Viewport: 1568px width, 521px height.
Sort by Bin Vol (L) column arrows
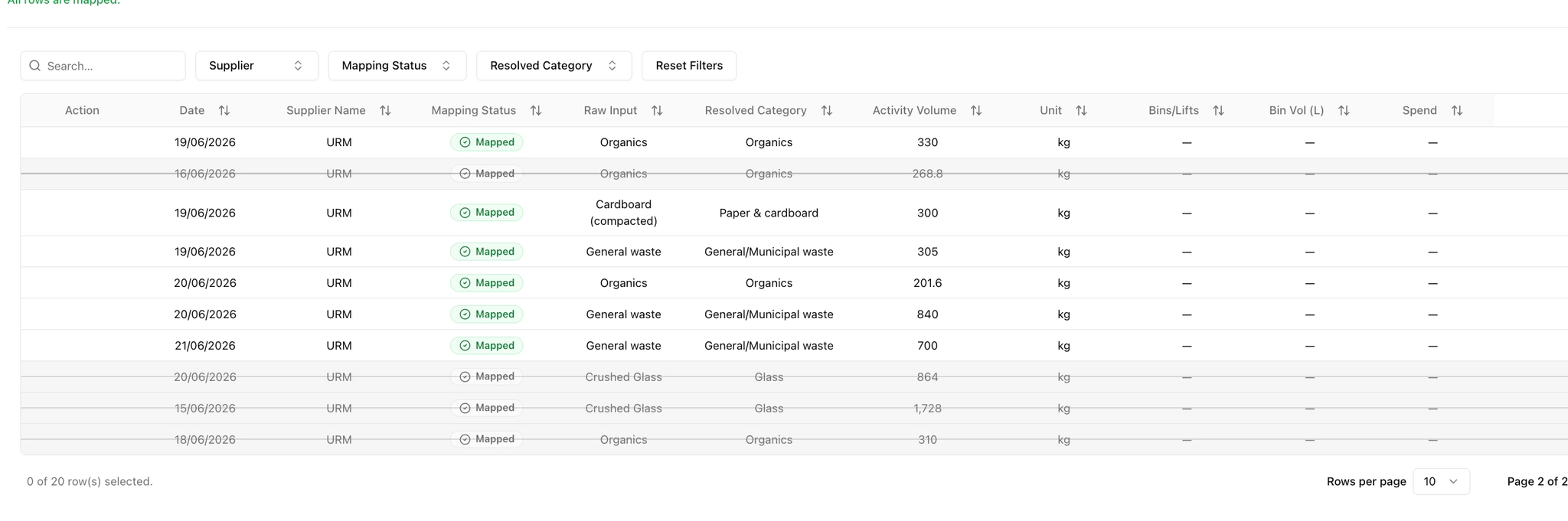(x=1344, y=110)
